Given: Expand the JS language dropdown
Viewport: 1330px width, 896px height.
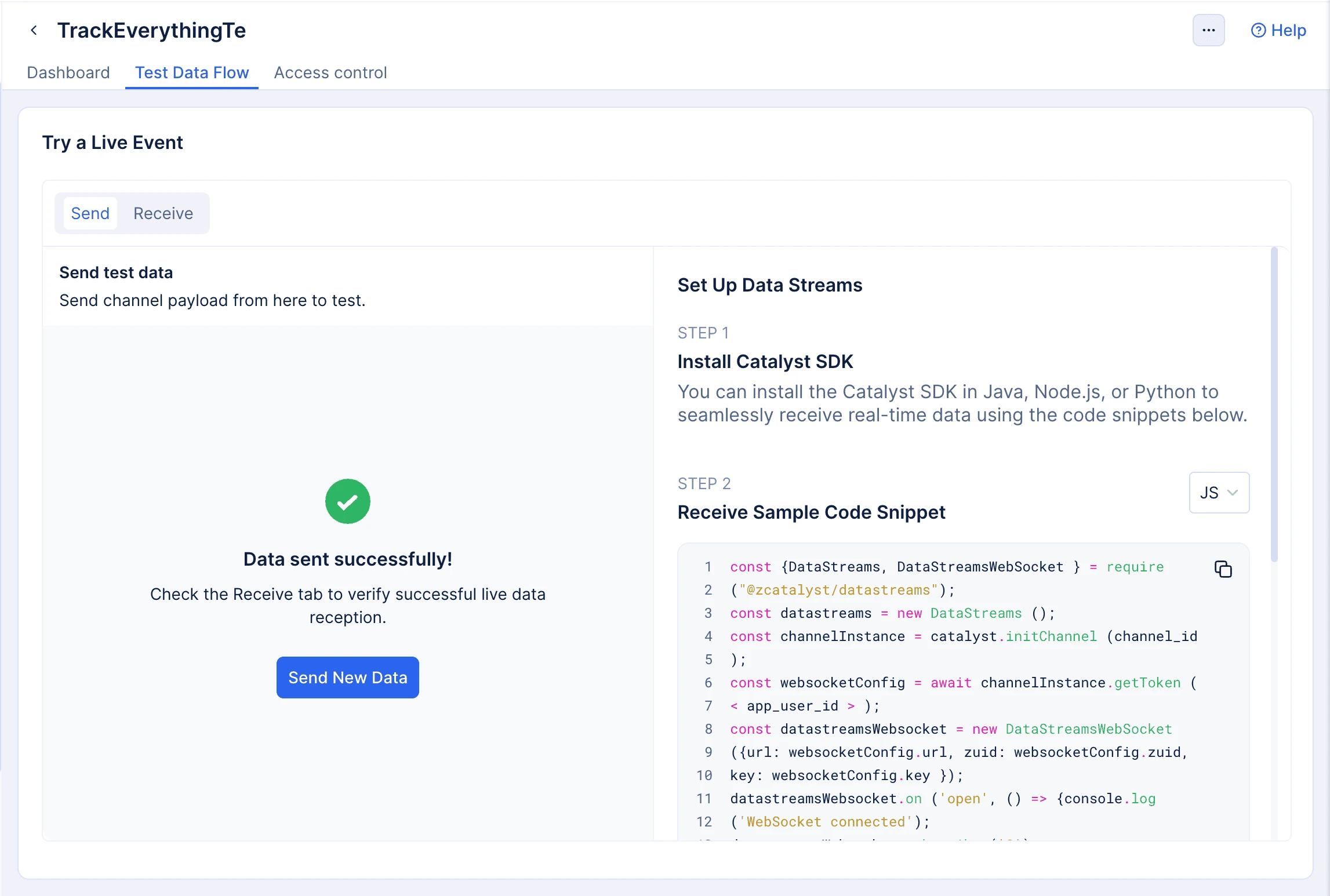Looking at the screenshot, I should tap(1219, 493).
